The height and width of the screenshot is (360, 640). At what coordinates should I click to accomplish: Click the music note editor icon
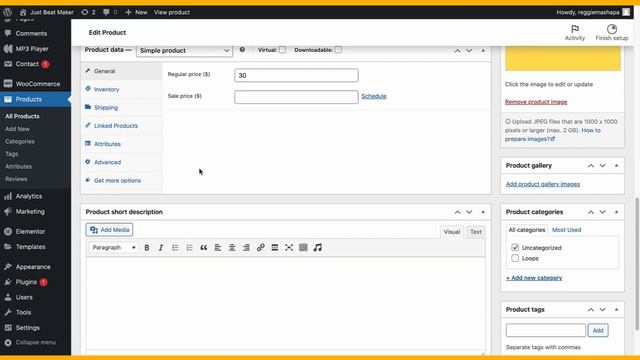(318, 247)
